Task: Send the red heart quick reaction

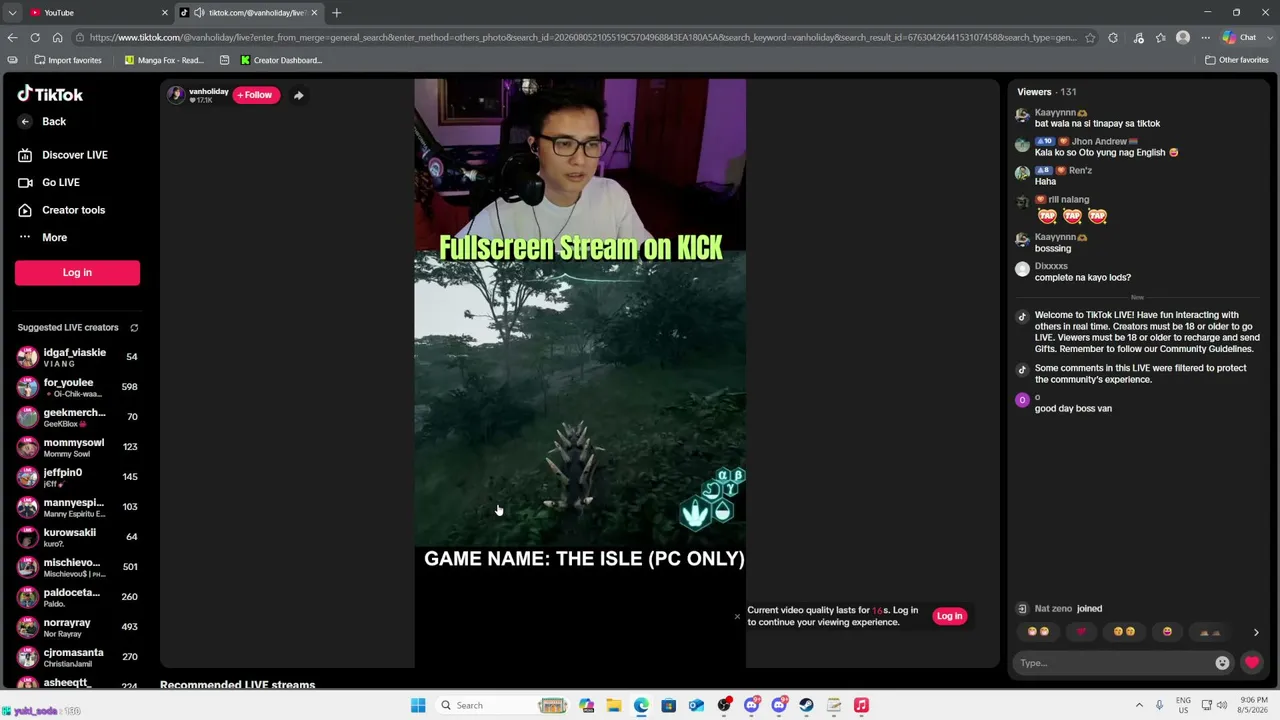Action: coord(1081,632)
